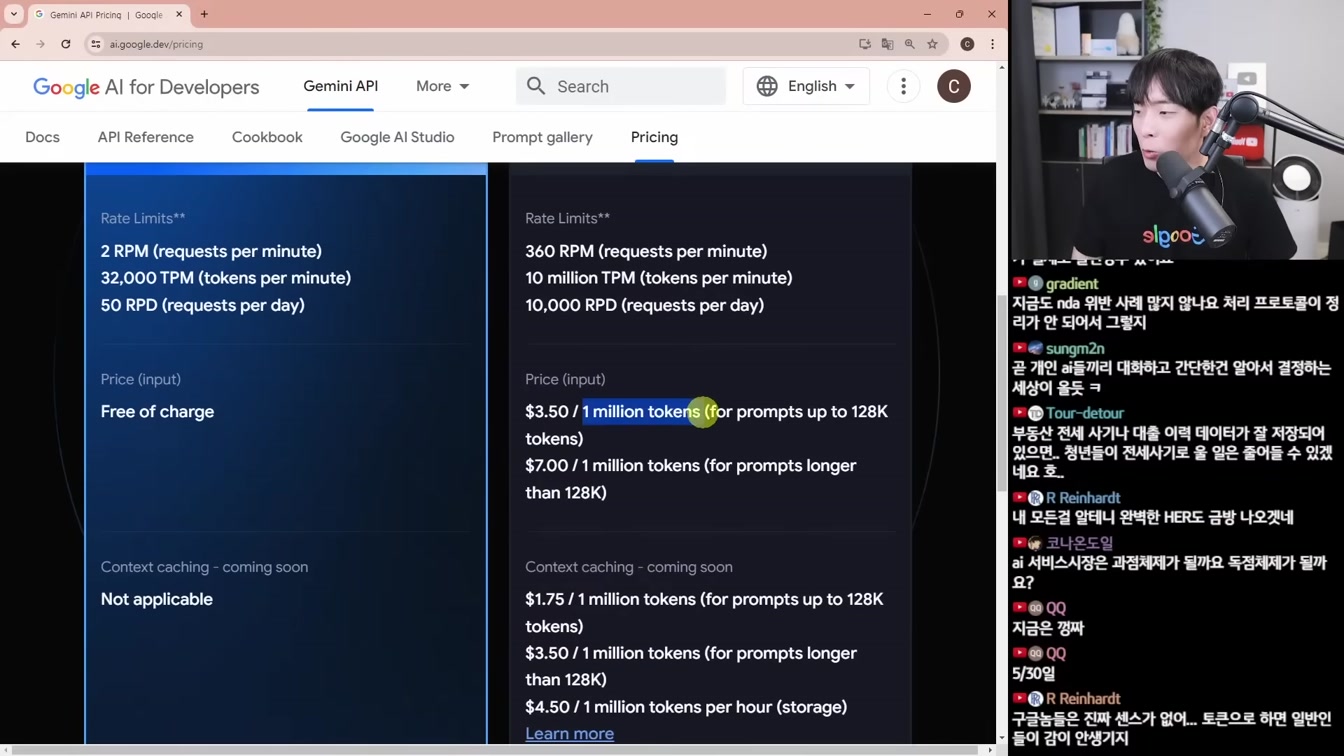
Task: Open the site vertical dots menu
Action: click(x=903, y=86)
